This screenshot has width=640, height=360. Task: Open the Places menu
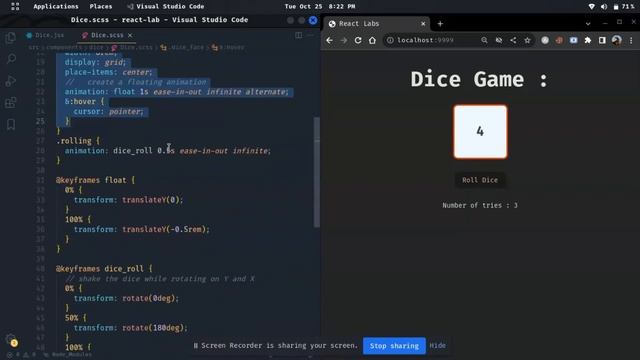(101, 7)
